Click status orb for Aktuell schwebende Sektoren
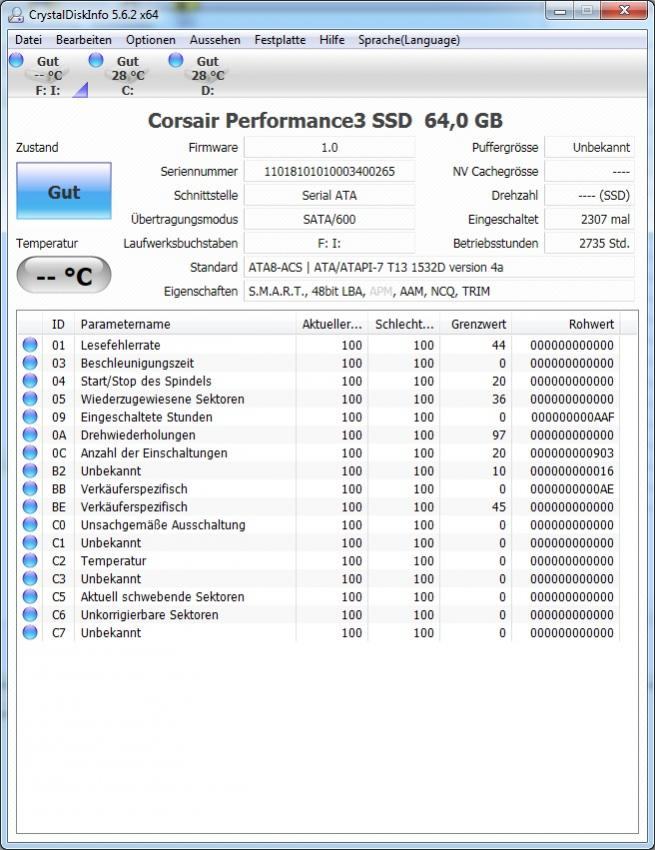 pos(30,596)
